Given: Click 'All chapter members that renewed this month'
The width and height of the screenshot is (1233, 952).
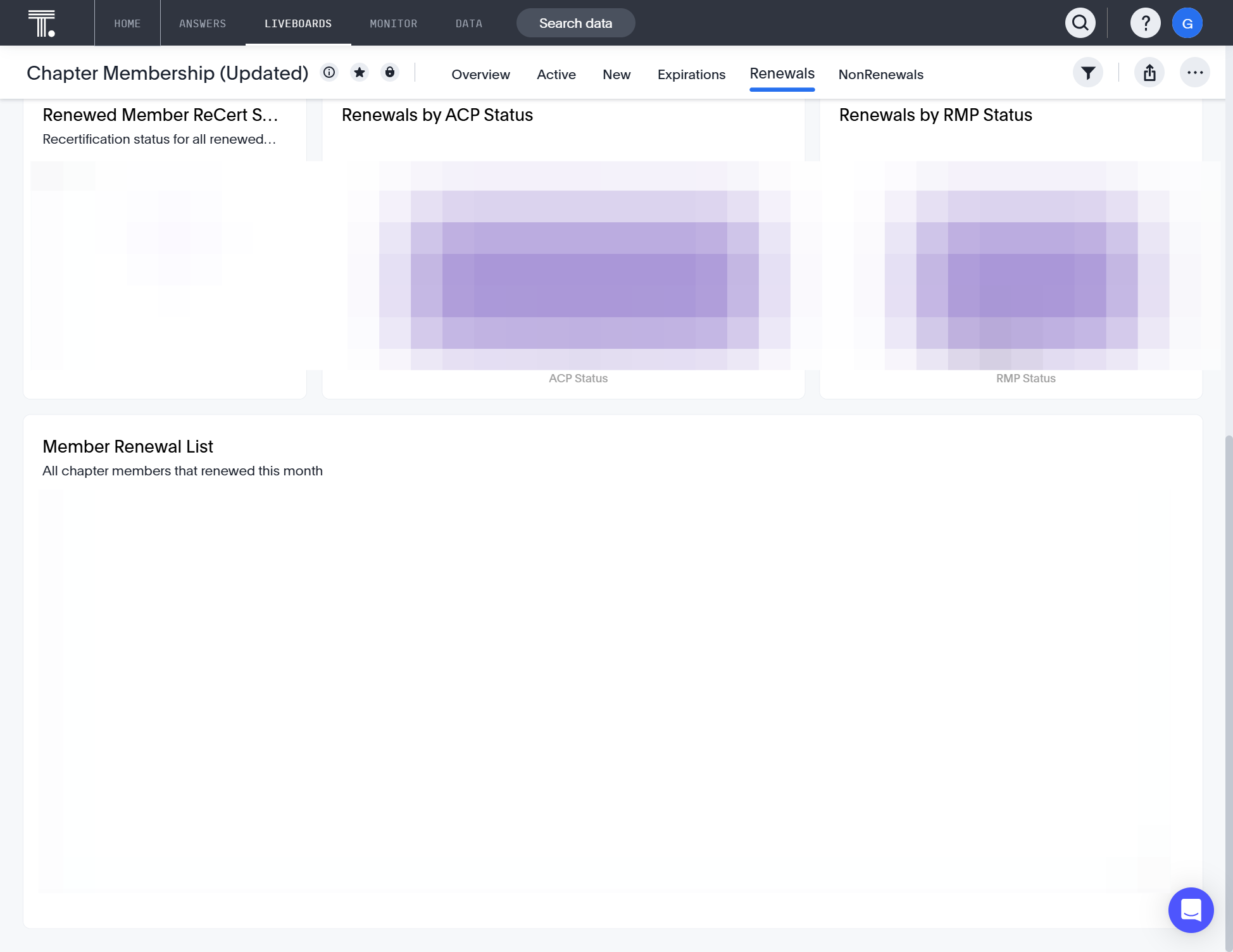Looking at the screenshot, I should [182, 471].
